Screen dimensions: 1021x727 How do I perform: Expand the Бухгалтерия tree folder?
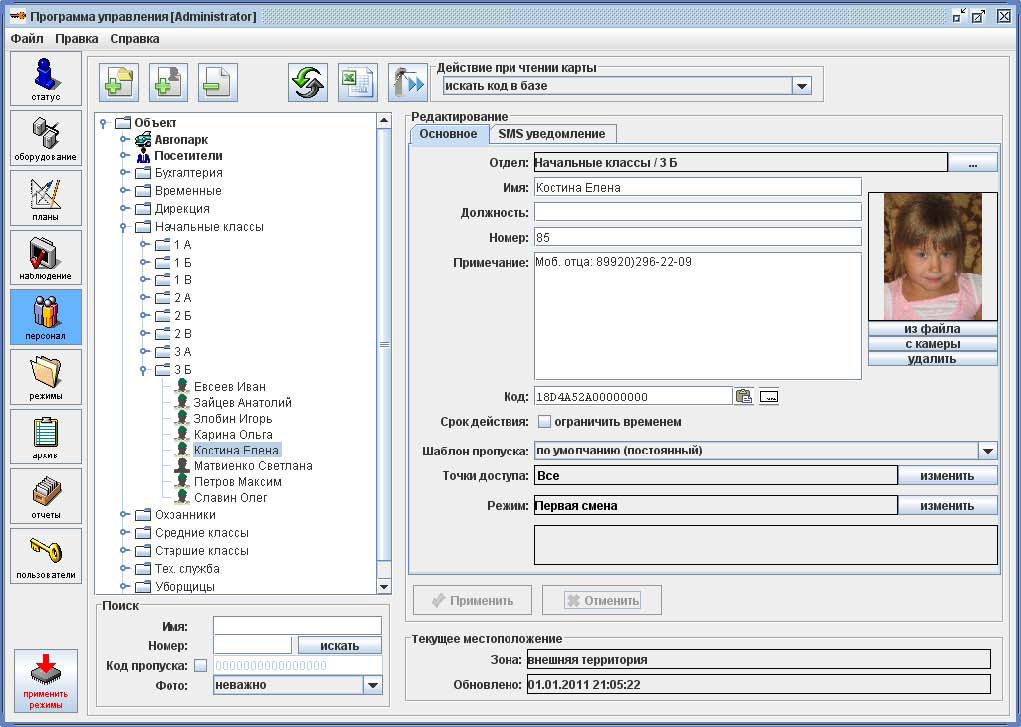pos(125,173)
